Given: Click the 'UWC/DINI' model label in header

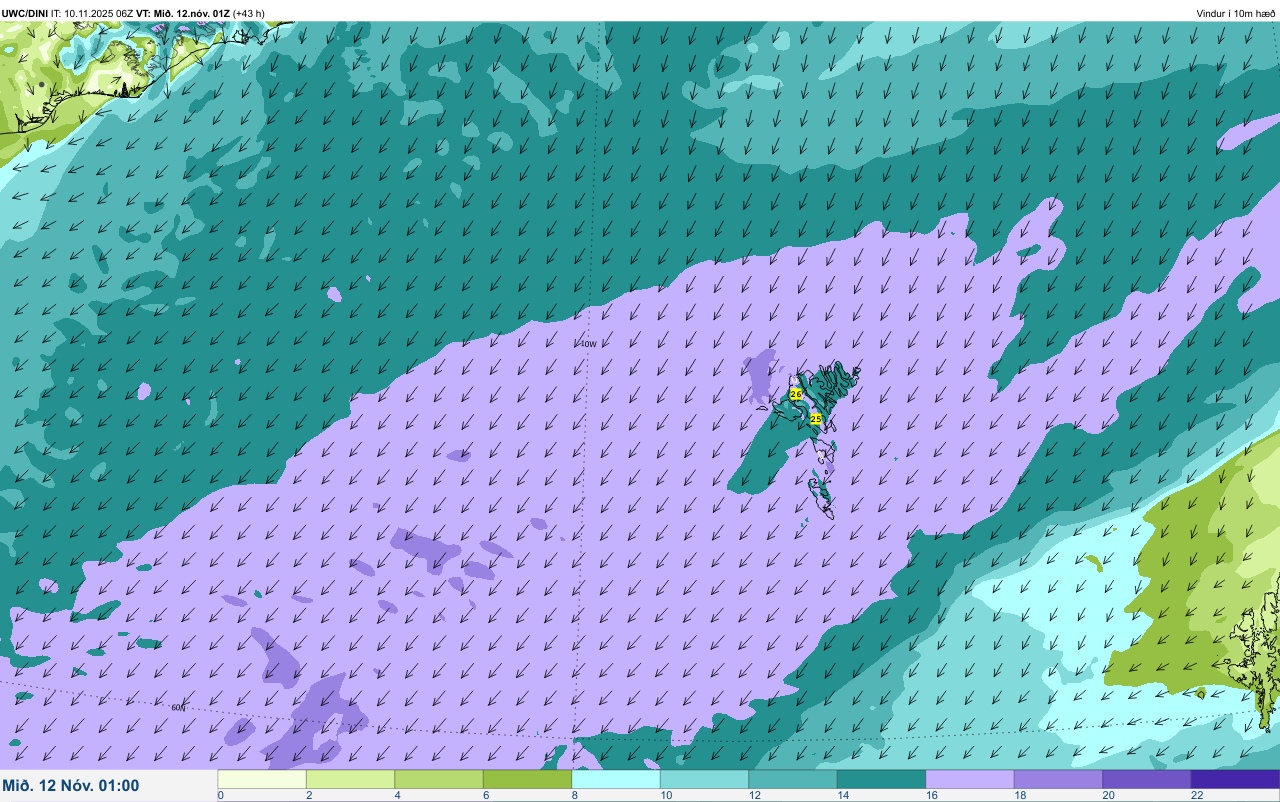Looking at the screenshot, I should click(x=24, y=13).
